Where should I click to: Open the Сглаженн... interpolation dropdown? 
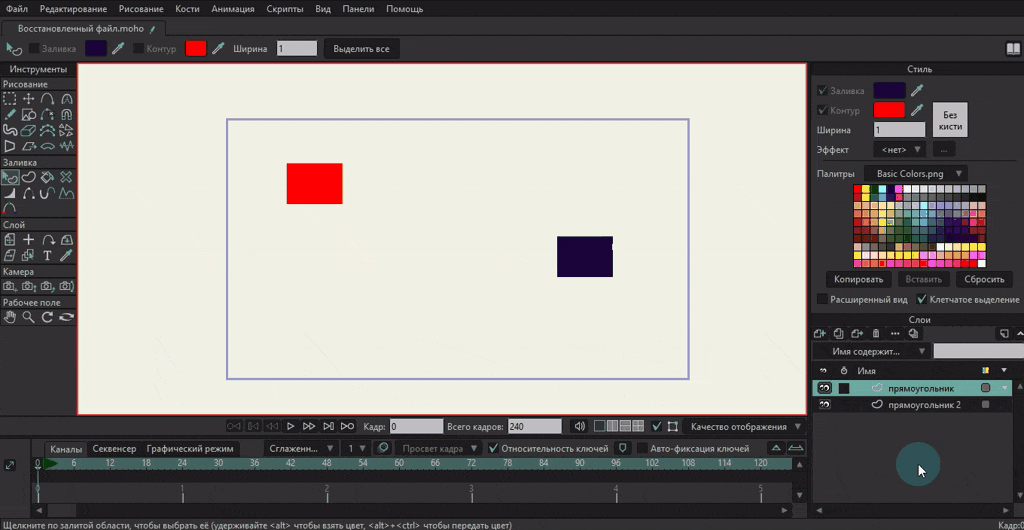(x=300, y=448)
